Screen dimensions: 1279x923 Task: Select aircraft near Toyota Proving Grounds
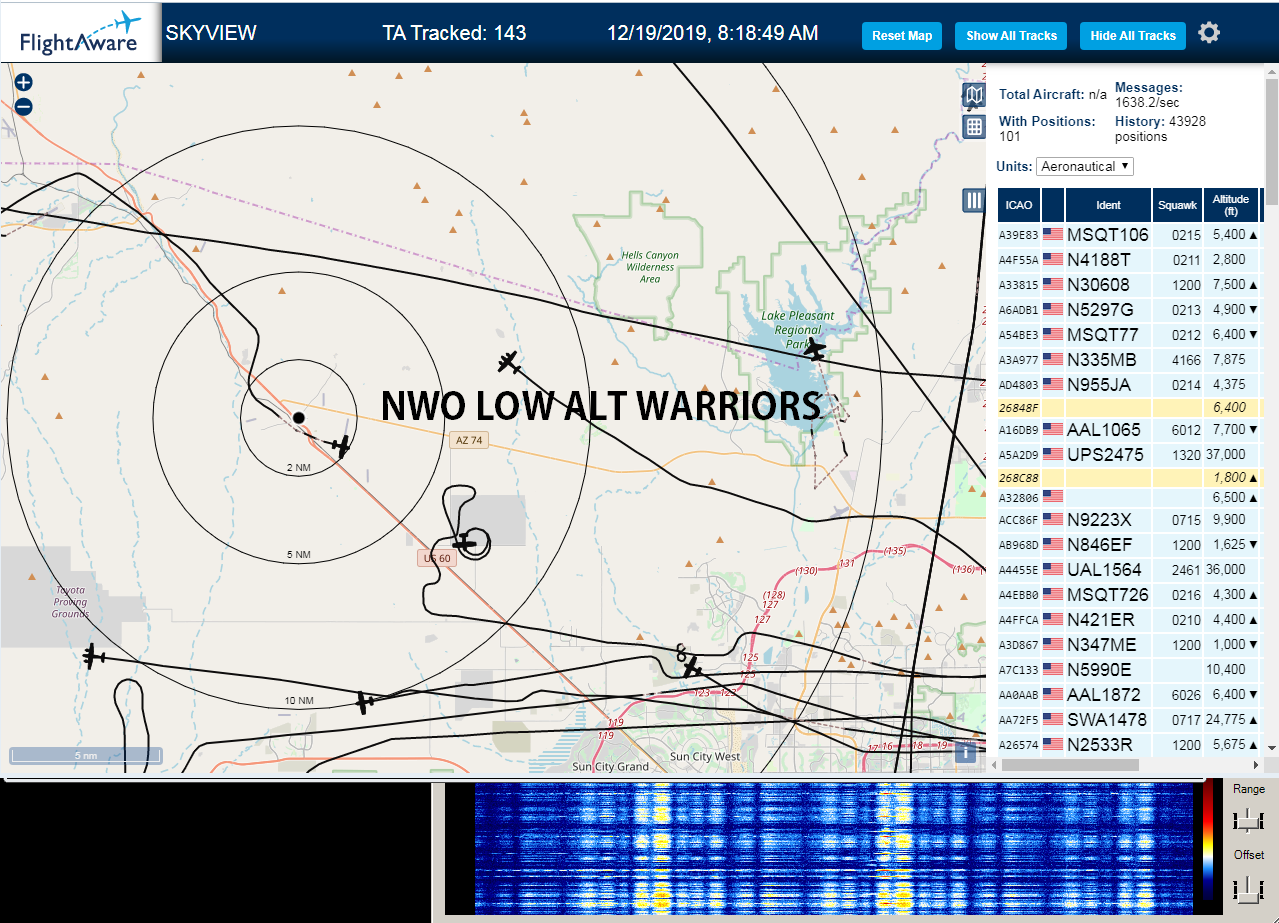pyautogui.click(x=94, y=657)
